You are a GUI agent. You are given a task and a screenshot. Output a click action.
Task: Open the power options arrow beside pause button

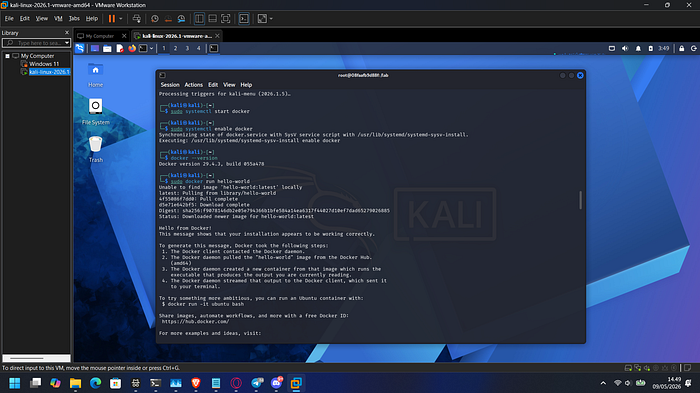(x=121, y=19)
